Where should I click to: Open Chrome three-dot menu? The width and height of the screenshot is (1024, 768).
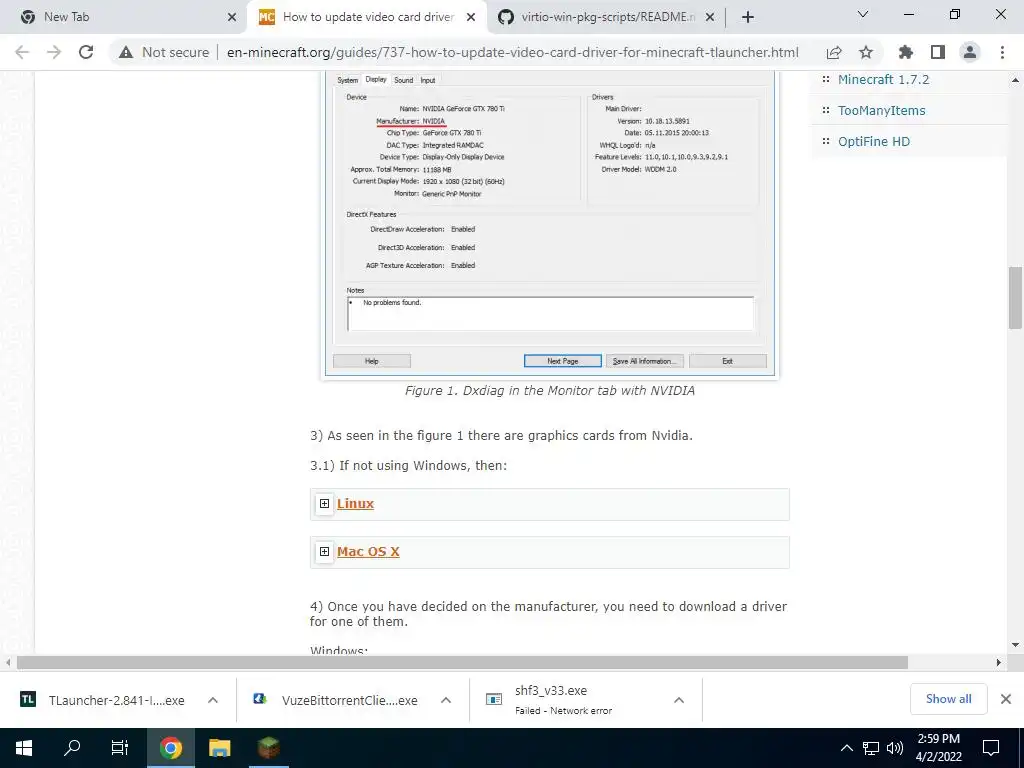point(1002,52)
